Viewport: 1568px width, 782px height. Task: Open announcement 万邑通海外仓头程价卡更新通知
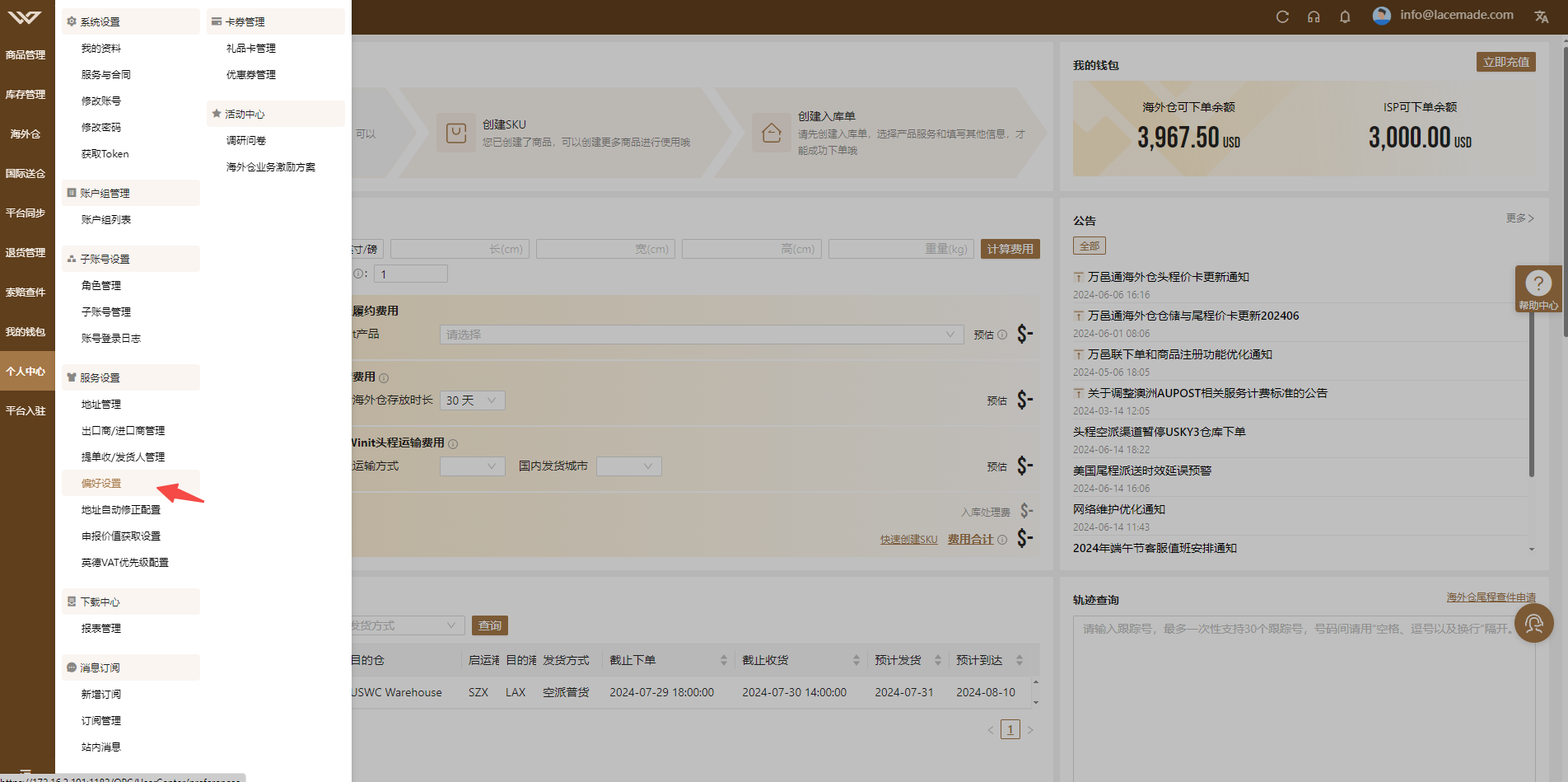tap(1169, 278)
